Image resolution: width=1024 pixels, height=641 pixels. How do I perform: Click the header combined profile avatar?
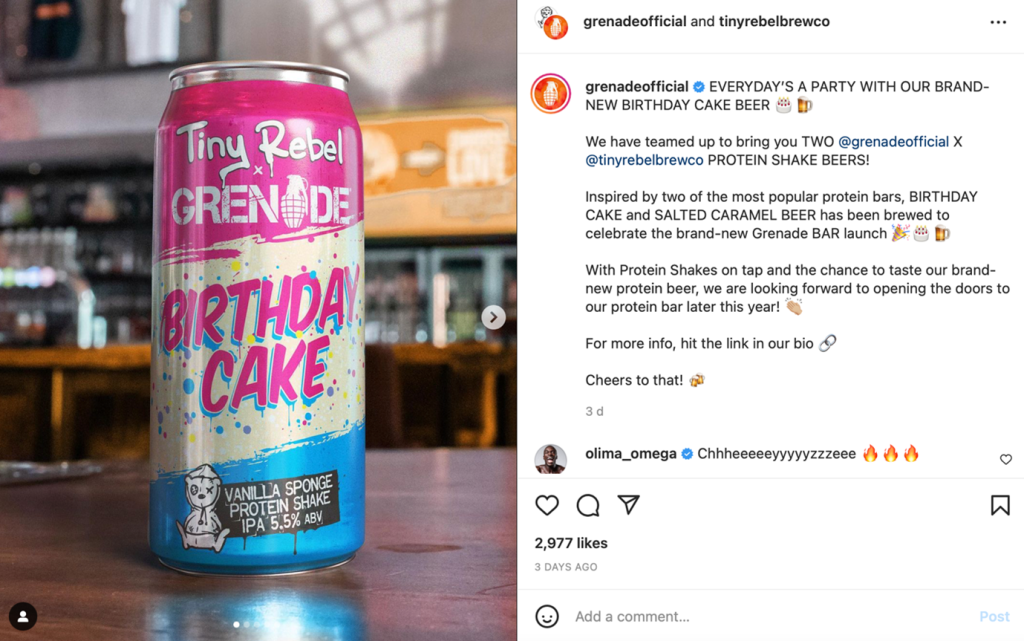coord(551,22)
